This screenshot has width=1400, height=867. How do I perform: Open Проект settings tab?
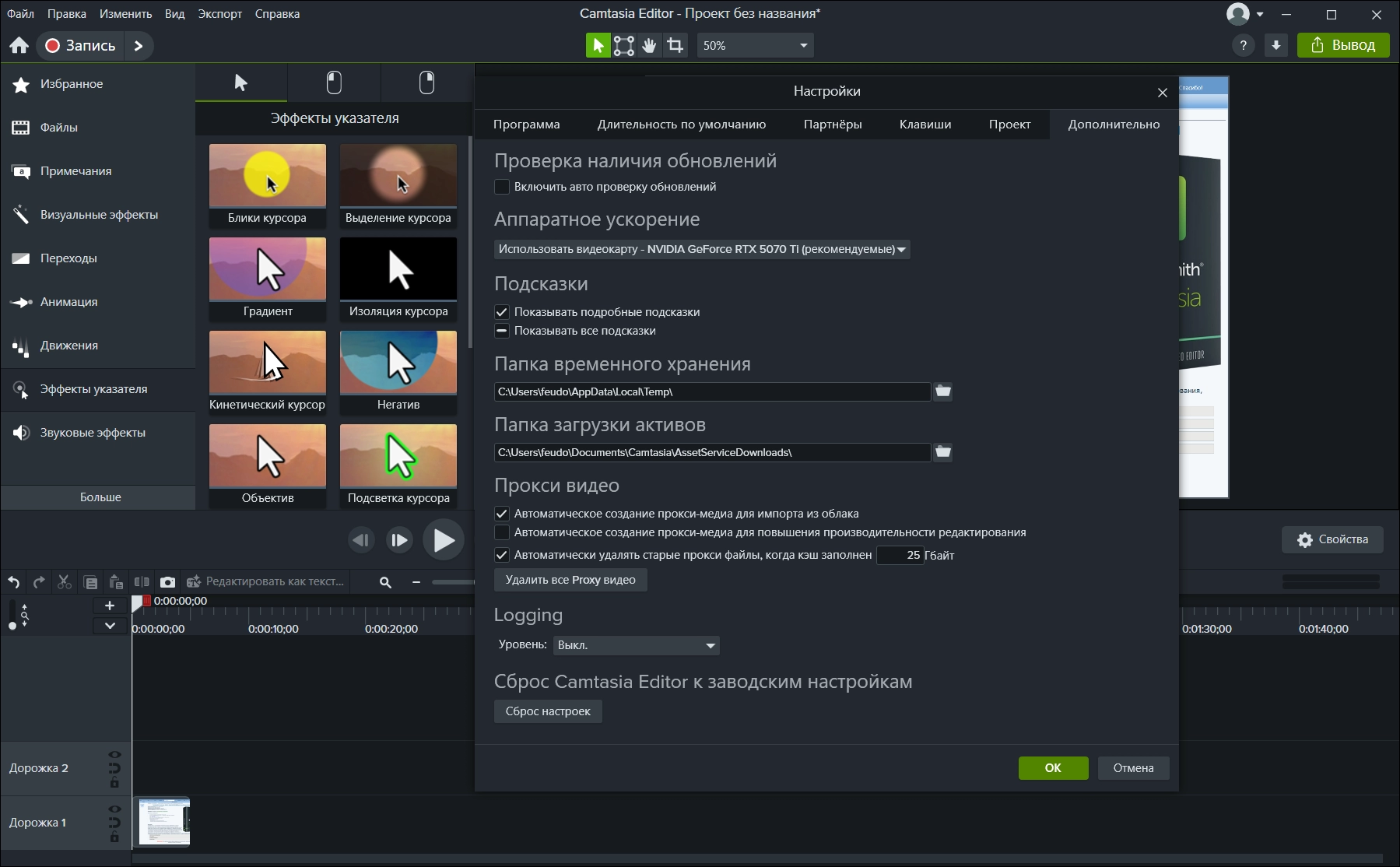[x=1010, y=125]
